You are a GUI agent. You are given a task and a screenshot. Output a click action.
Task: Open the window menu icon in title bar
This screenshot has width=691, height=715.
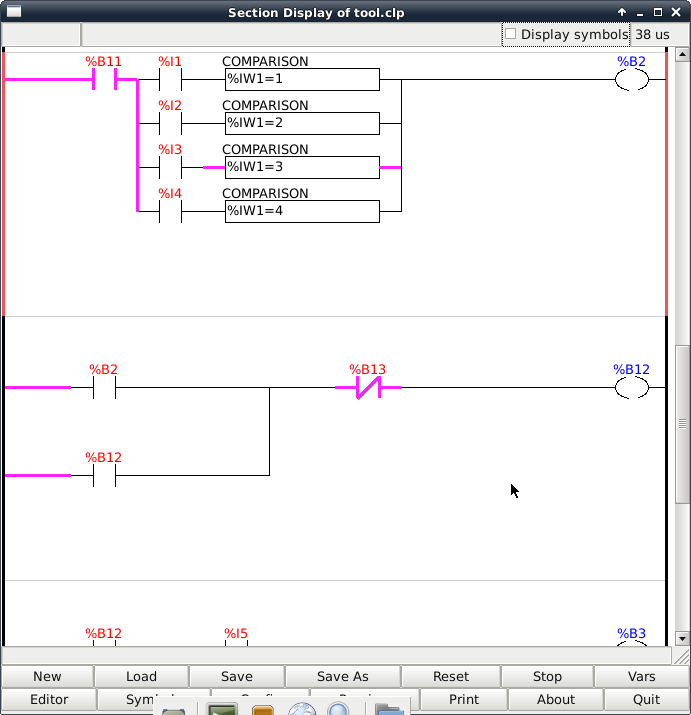click(14, 11)
